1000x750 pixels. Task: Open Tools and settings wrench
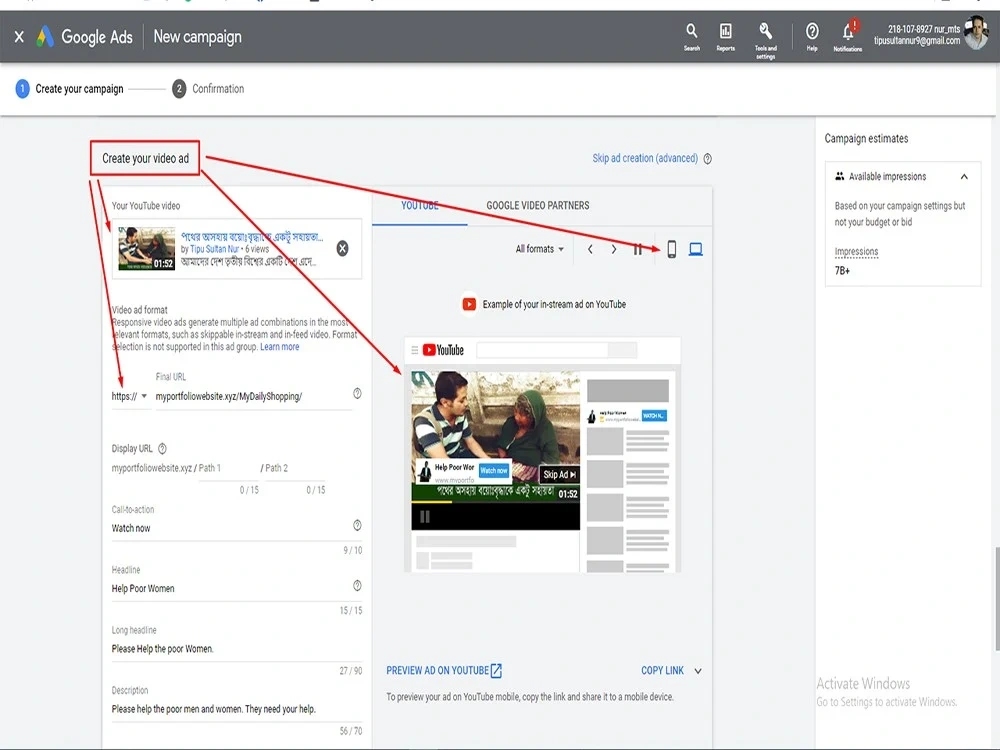(x=765, y=40)
